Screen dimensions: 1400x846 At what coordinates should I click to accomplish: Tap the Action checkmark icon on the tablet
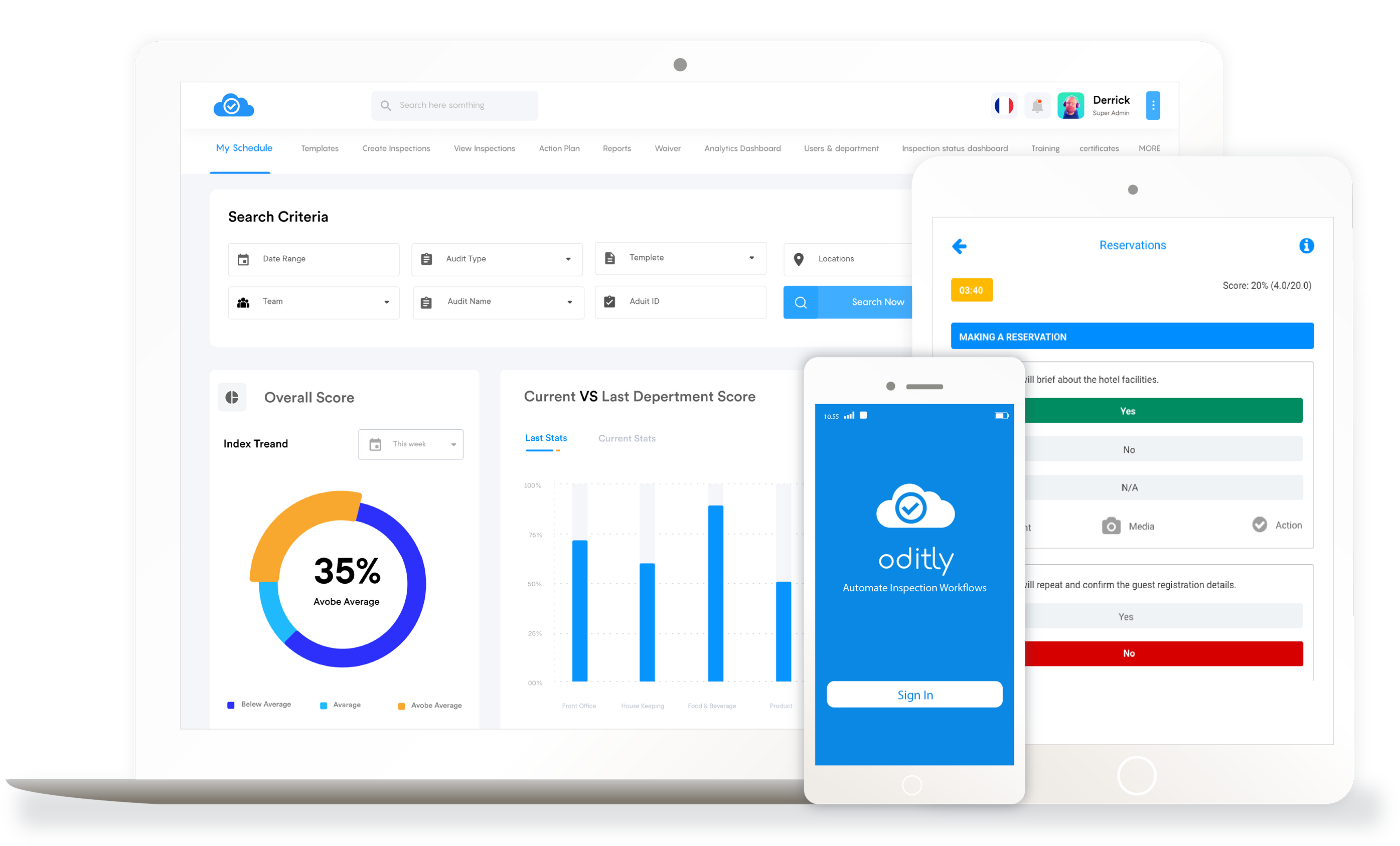click(x=1259, y=525)
